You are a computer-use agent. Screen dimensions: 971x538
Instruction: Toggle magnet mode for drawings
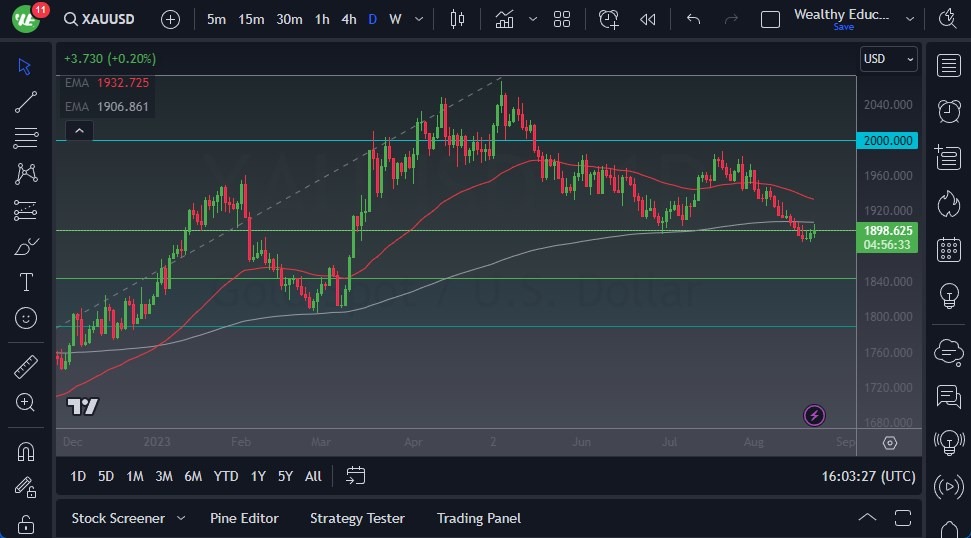[x=26, y=451]
